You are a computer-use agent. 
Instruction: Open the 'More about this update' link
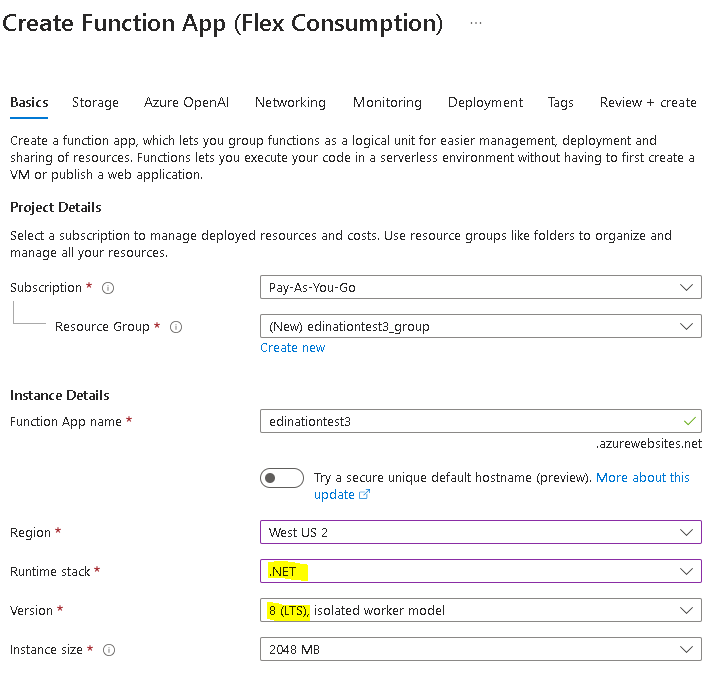pyautogui.click(x=502, y=486)
